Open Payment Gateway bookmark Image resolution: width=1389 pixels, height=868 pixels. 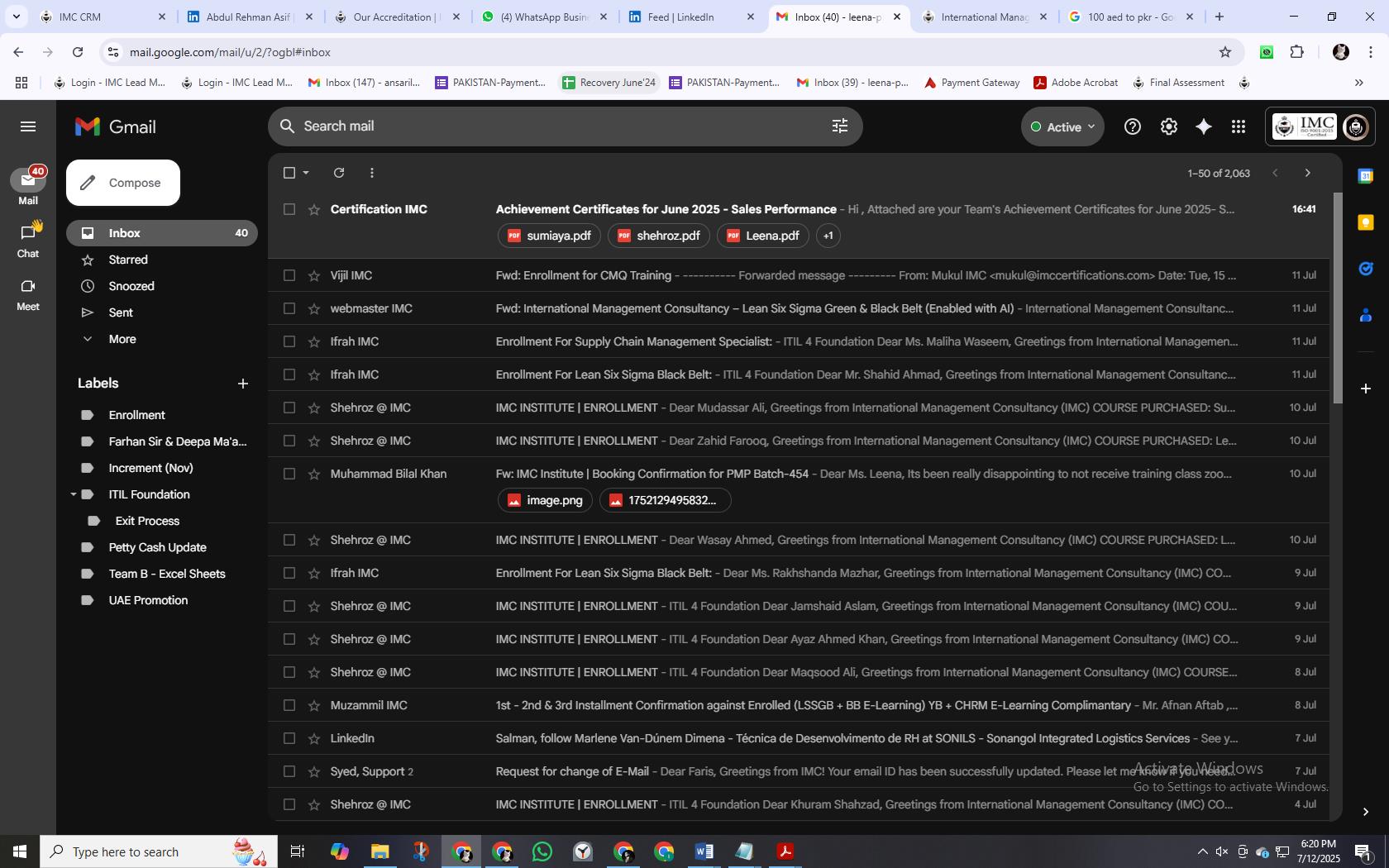pos(971,83)
